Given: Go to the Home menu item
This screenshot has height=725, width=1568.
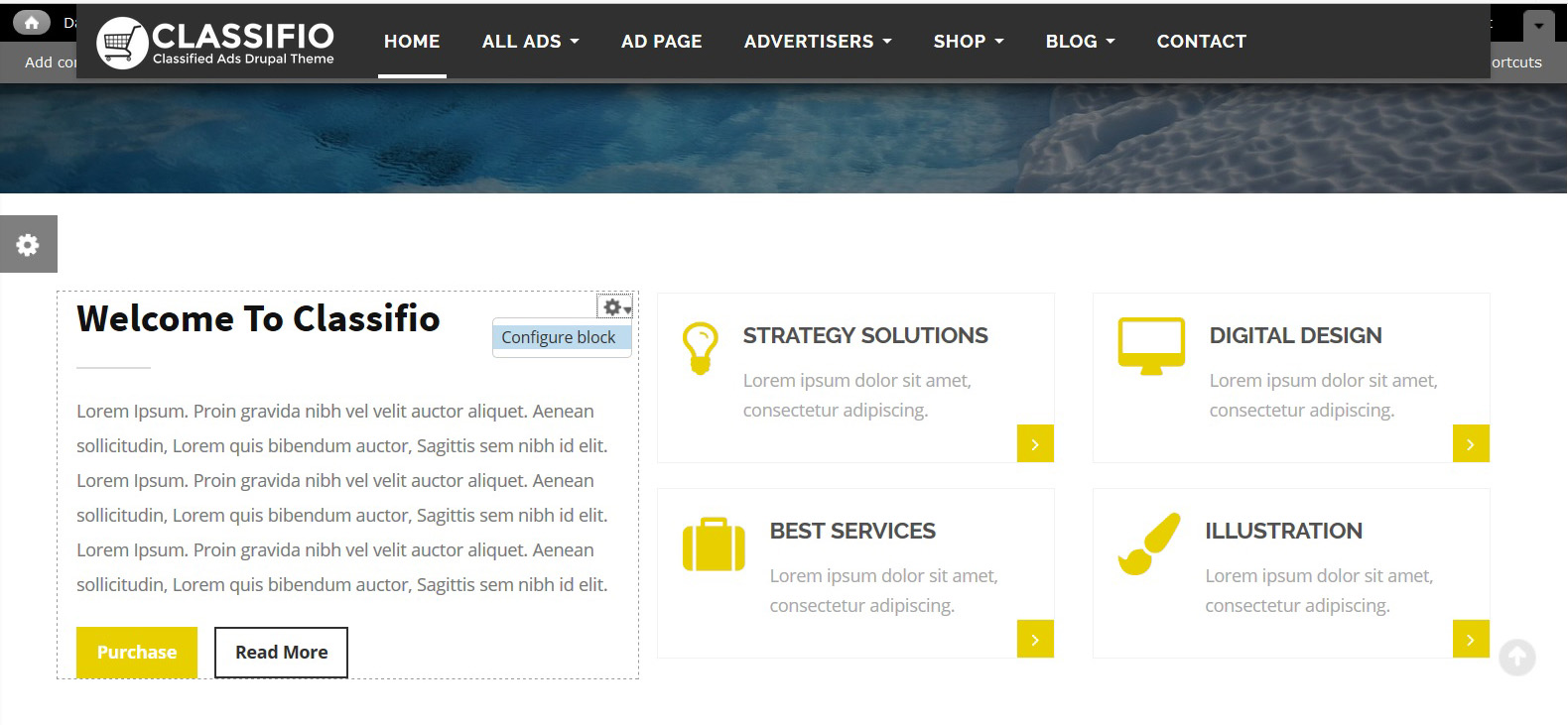Looking at the screenshot, I should [412, 42].
